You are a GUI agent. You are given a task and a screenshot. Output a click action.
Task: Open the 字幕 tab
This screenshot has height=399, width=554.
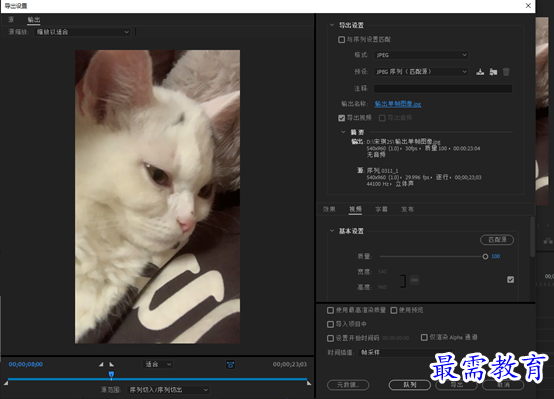click(x=381, y=209)
